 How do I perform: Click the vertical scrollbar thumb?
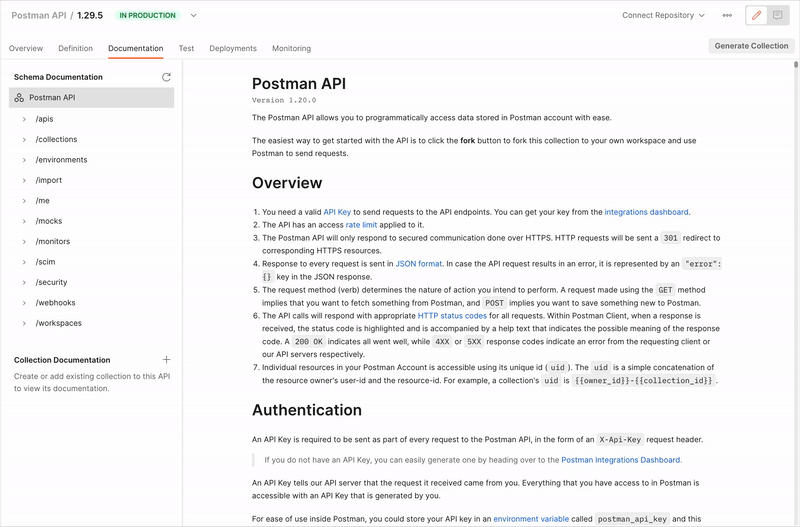[796, 64]
